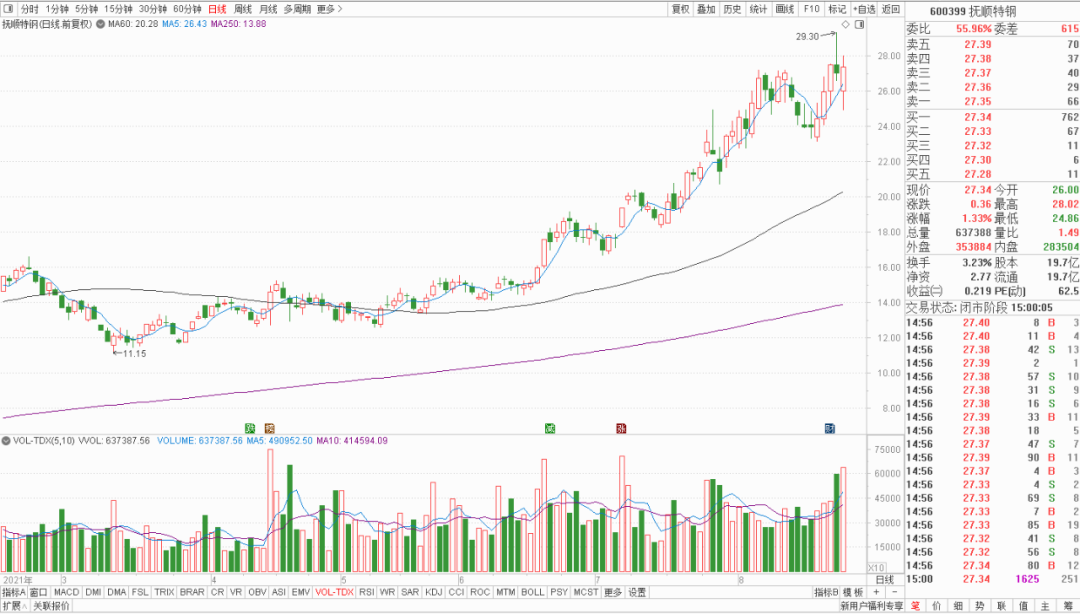Screen dimensions: 1080x614
Task: Click the round icon beside VOL-TDX label
Action: point(6,441)
